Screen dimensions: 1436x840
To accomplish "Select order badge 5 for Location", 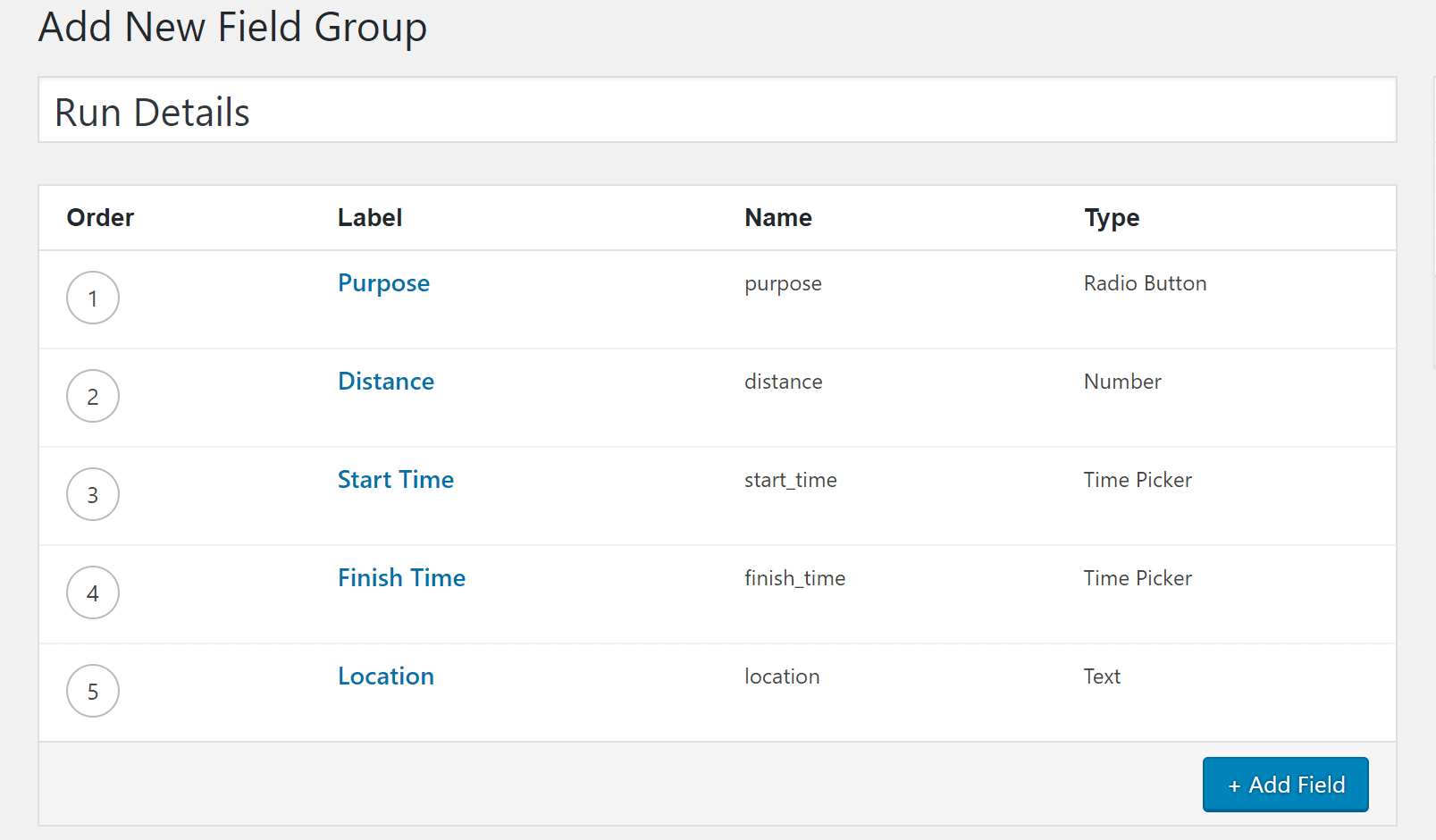I will pos(93,691).
